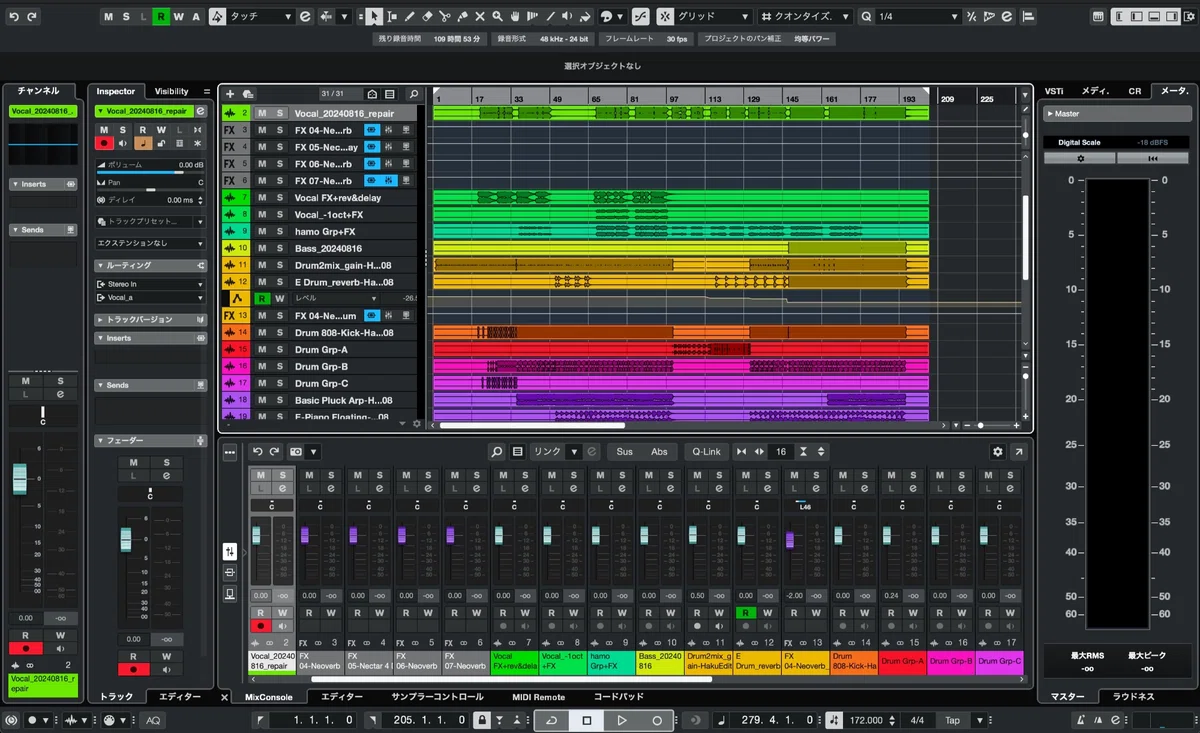
Task: Switch to the エディター lower zone tab
Action: [x=340, y=697]
